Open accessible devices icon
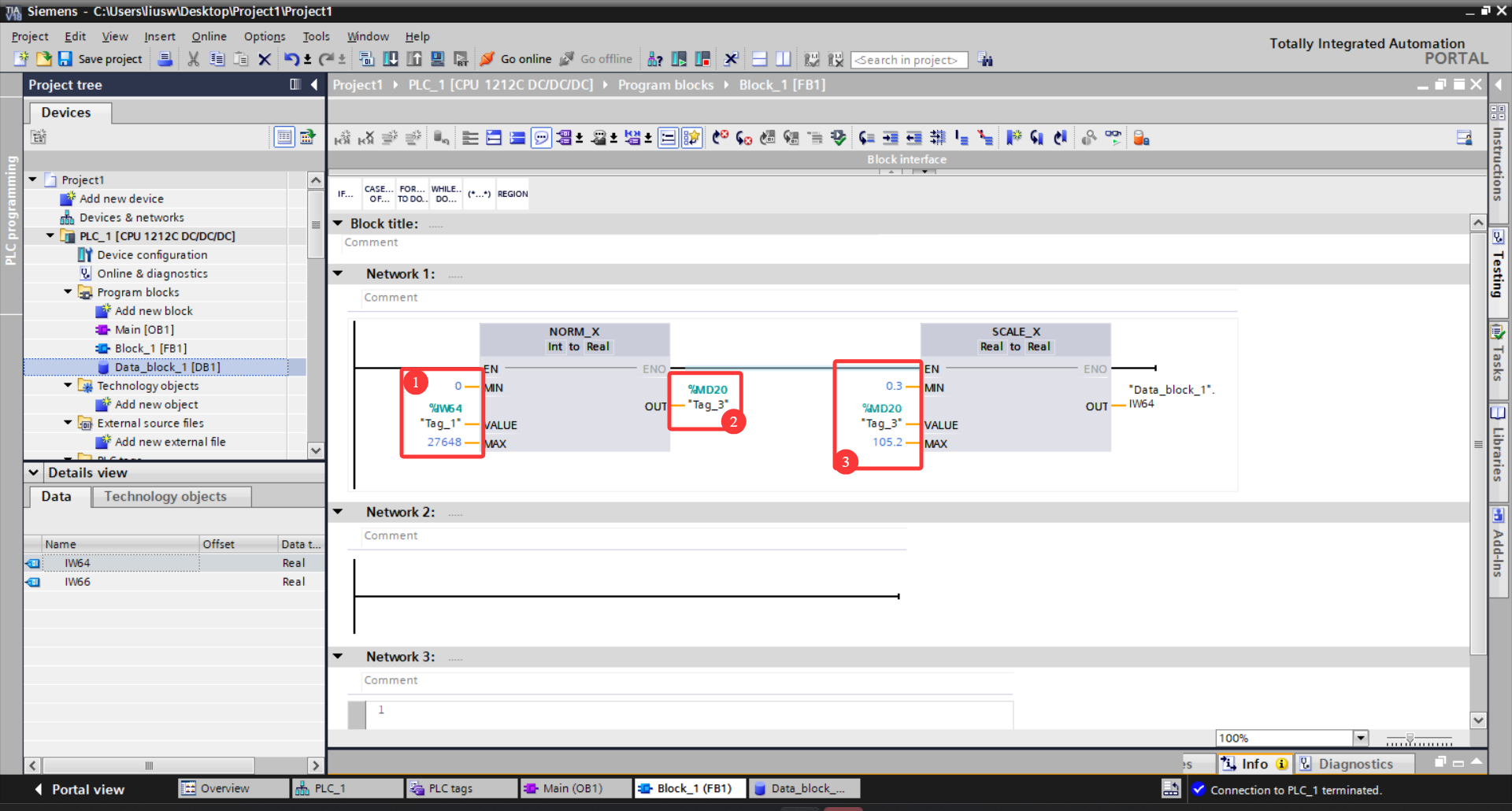The width and height of the screenshot is (1512, 811). click(654, 59)
